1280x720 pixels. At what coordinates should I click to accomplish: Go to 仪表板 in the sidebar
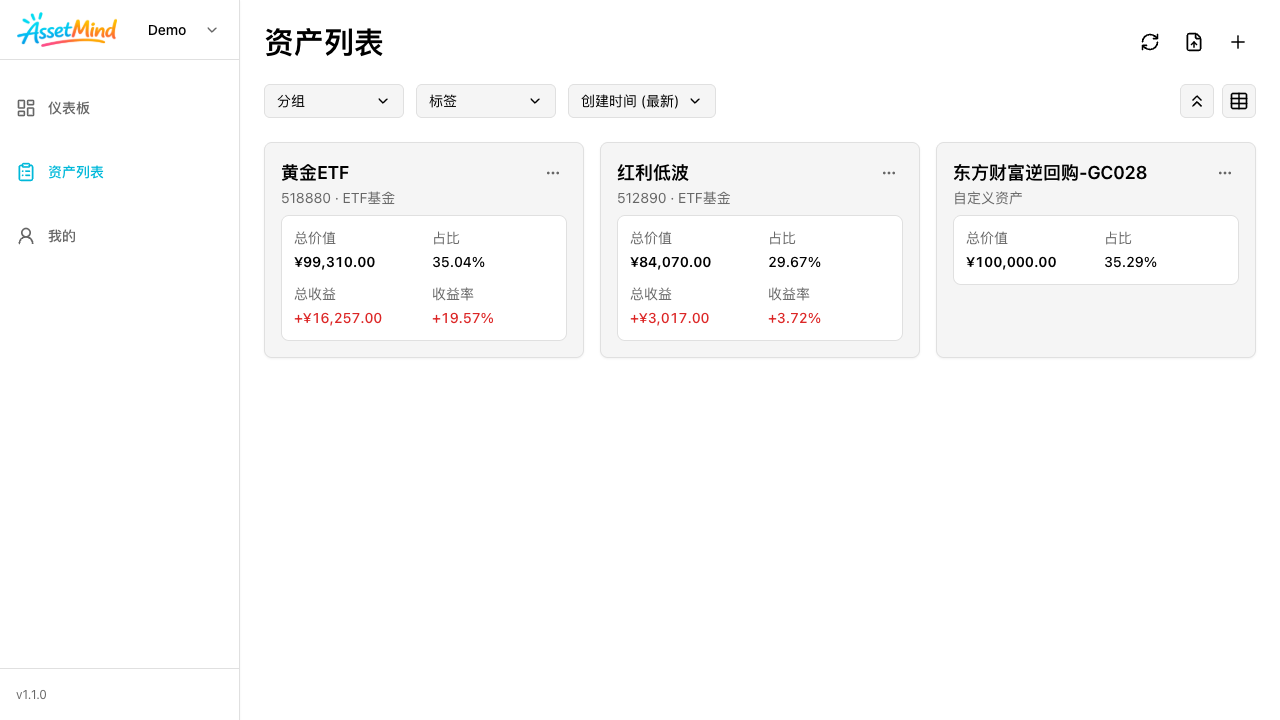pos(69,108)
